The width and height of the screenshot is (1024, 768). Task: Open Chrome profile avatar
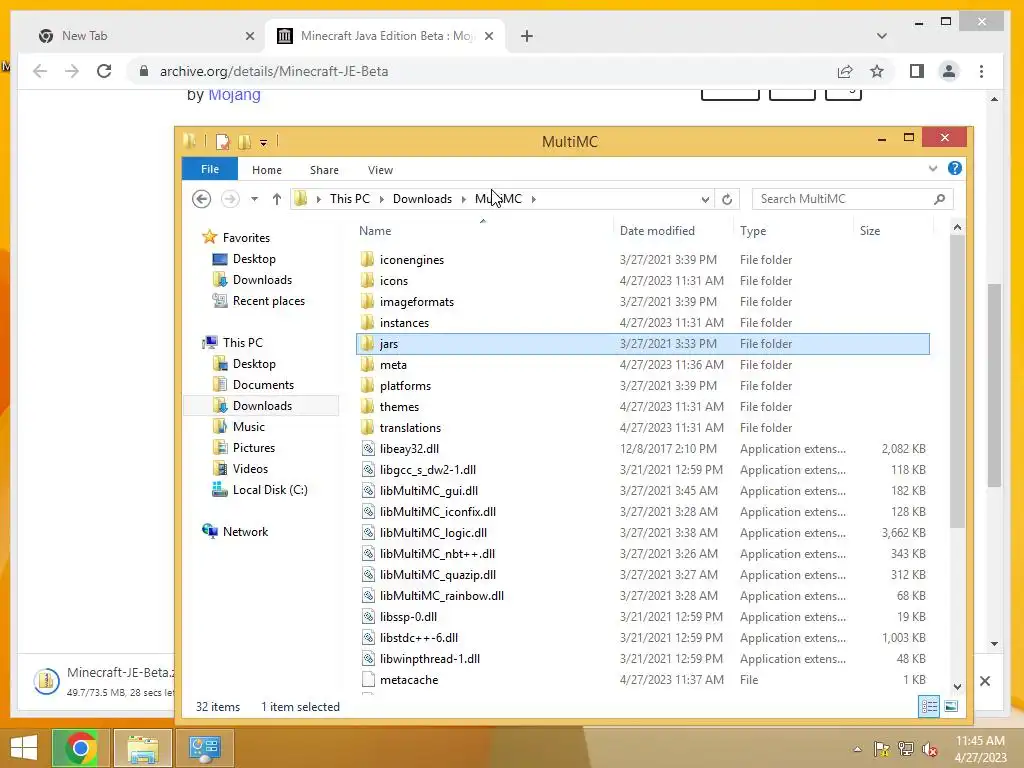click(x=948, y=71)
